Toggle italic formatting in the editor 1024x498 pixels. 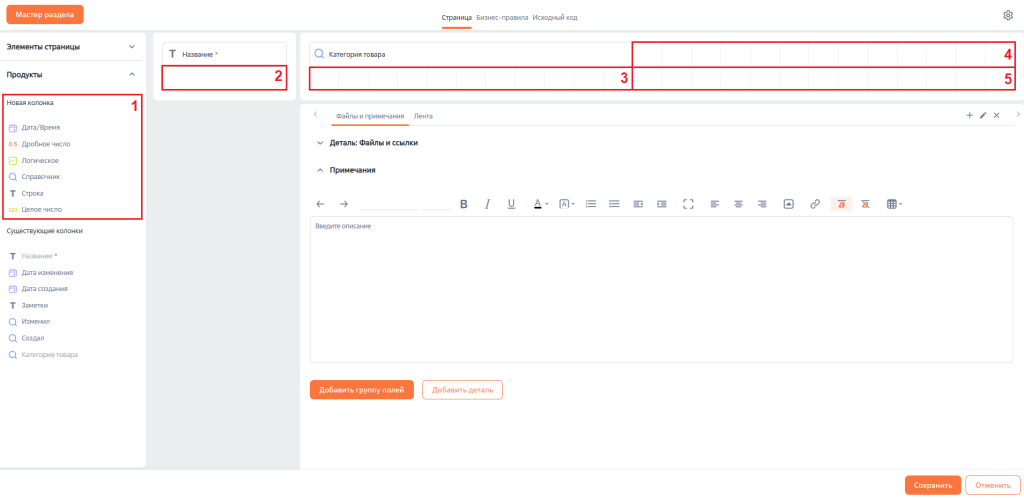pyautogui.click(x=488, y=204)
